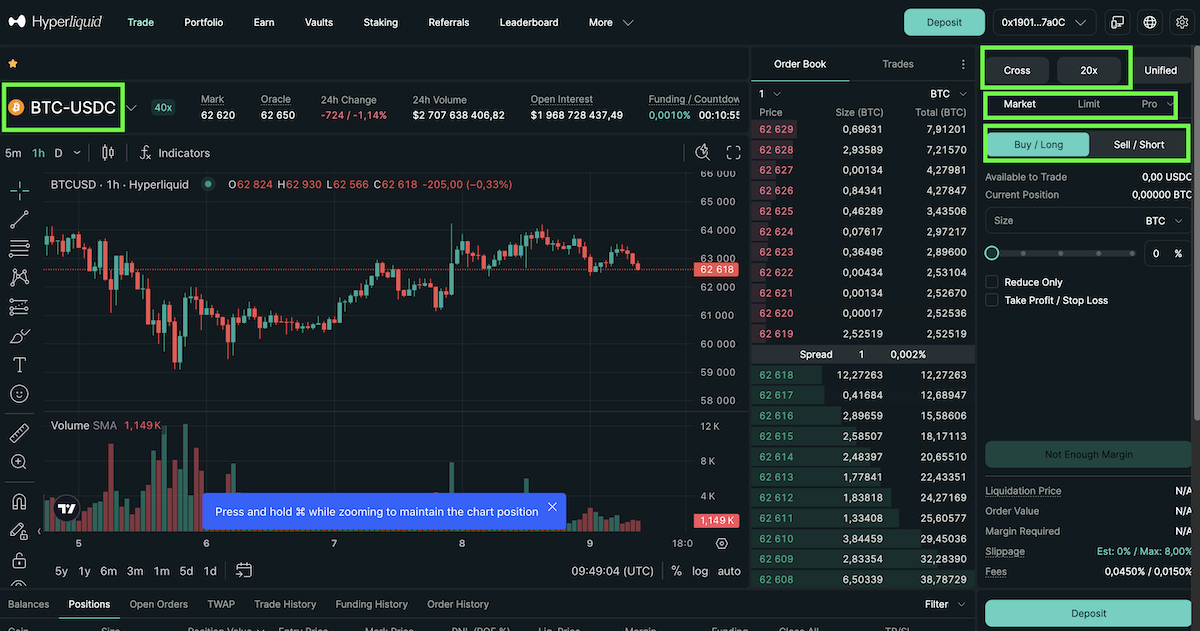The image size is (1200, 631).
Task: Select the Fibonacci retracement lines tool
Action: (19, 248)
